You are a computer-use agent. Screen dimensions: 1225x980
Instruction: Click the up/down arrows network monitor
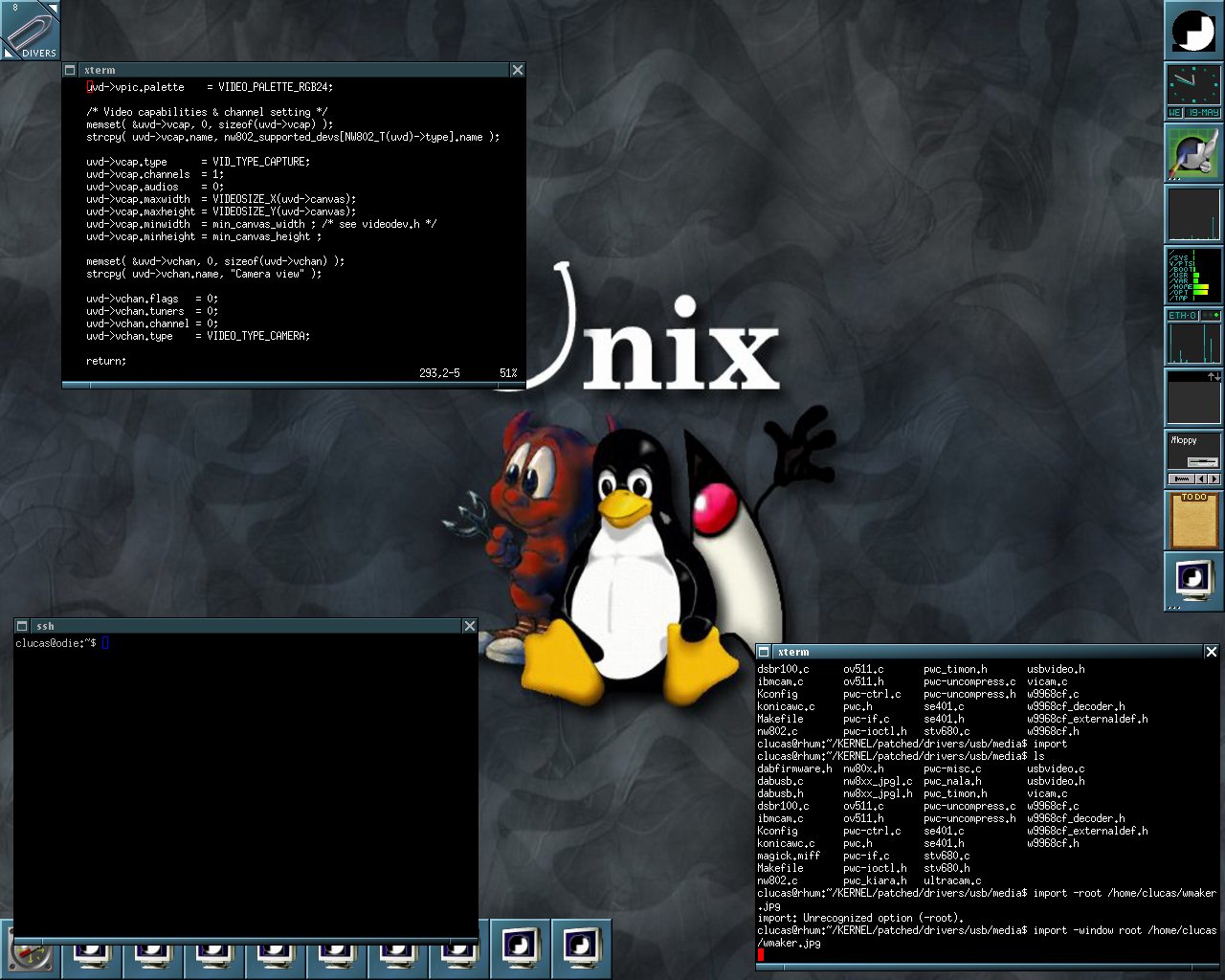pos(1193,398)
